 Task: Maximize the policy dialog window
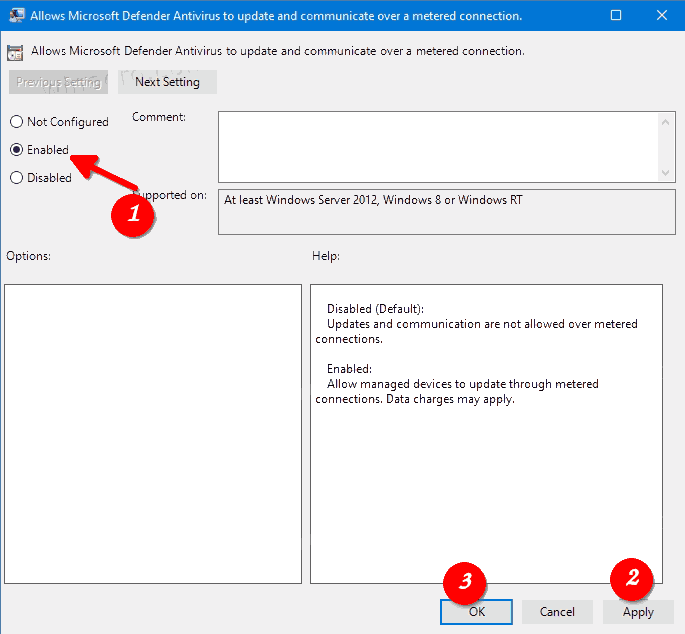pos(616,15)
